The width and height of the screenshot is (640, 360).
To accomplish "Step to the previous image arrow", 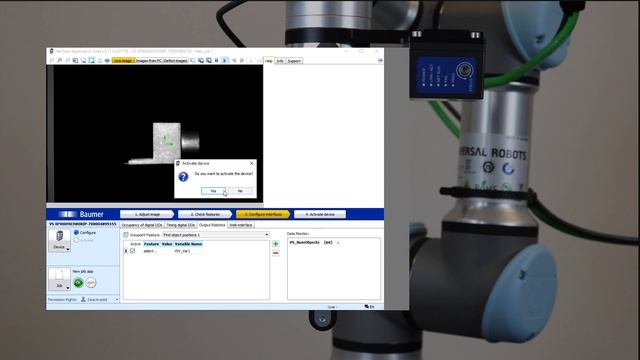I will 234,60.
